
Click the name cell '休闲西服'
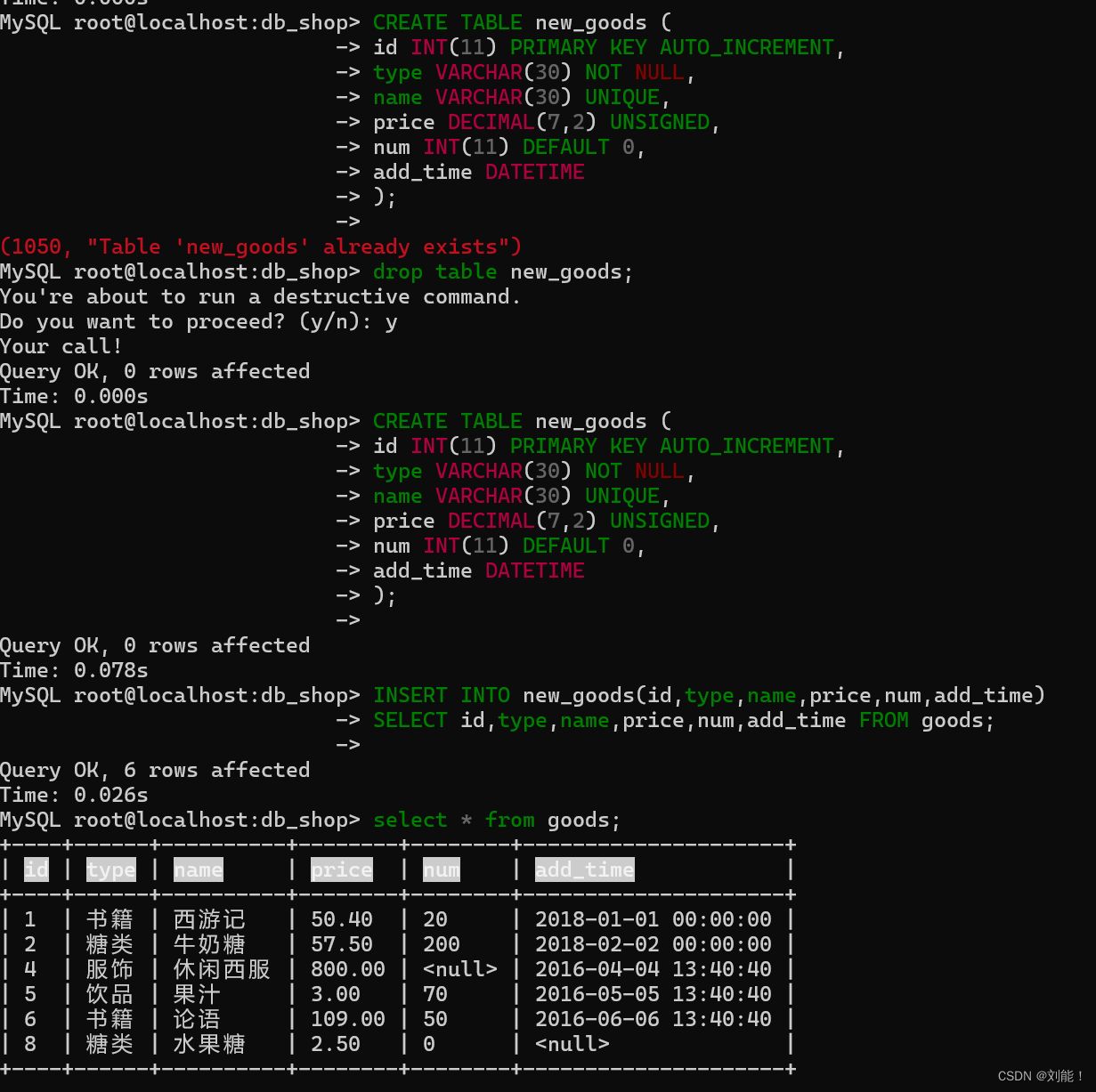[x=222, y=969]
